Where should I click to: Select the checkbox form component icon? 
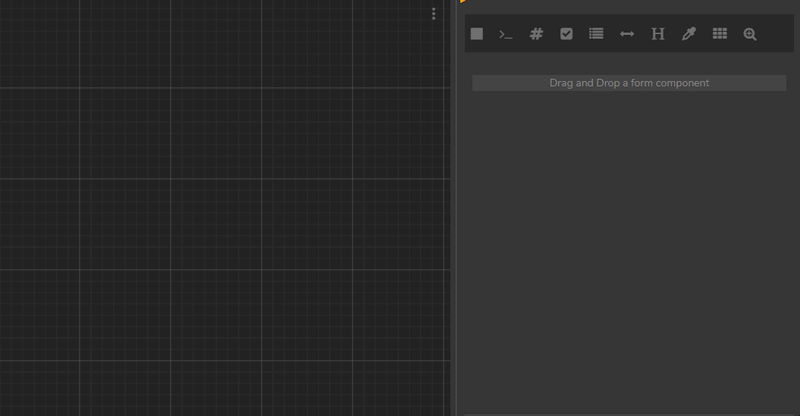(x=566, y=34)
